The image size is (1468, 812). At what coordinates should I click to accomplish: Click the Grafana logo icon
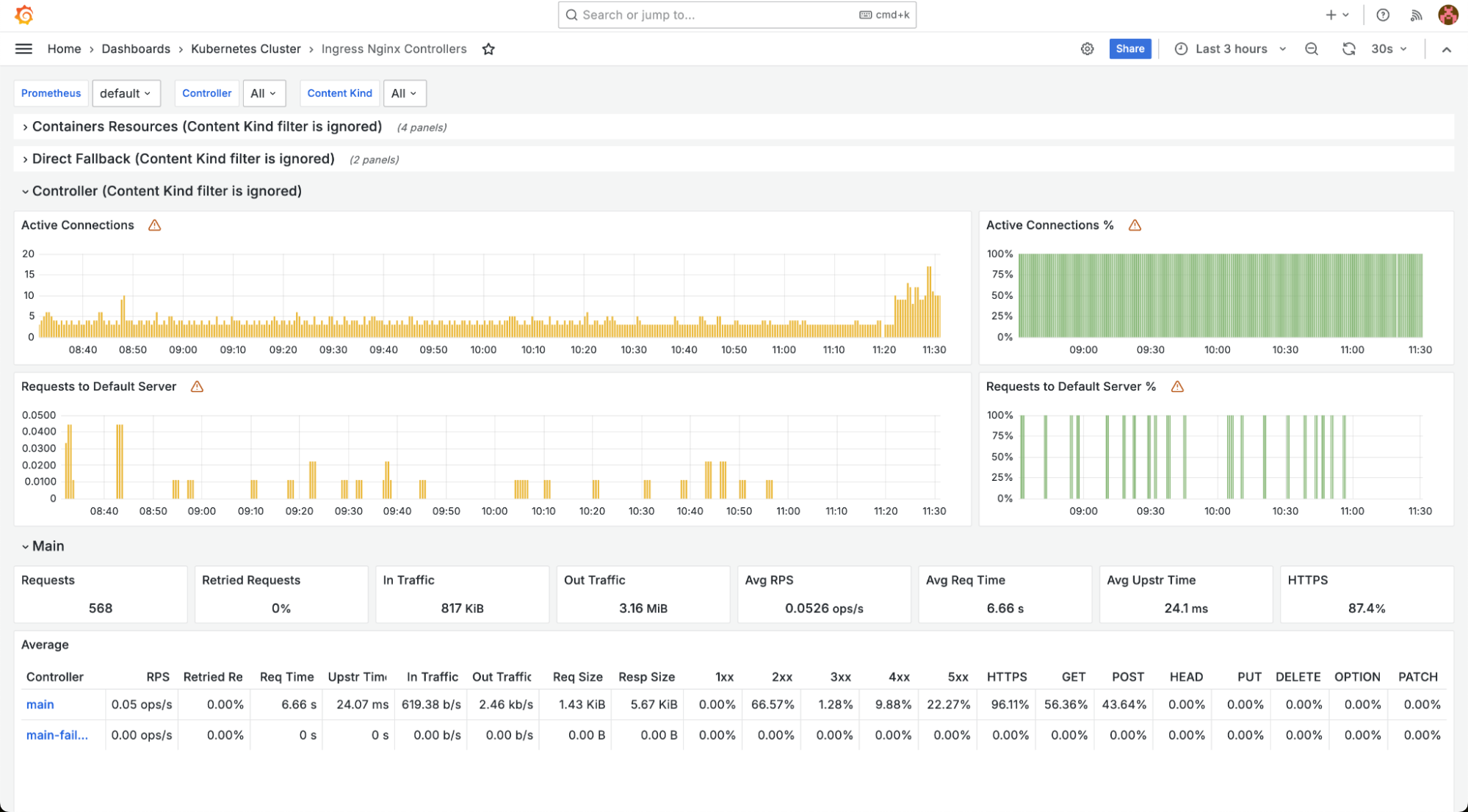tap(24, 15)
